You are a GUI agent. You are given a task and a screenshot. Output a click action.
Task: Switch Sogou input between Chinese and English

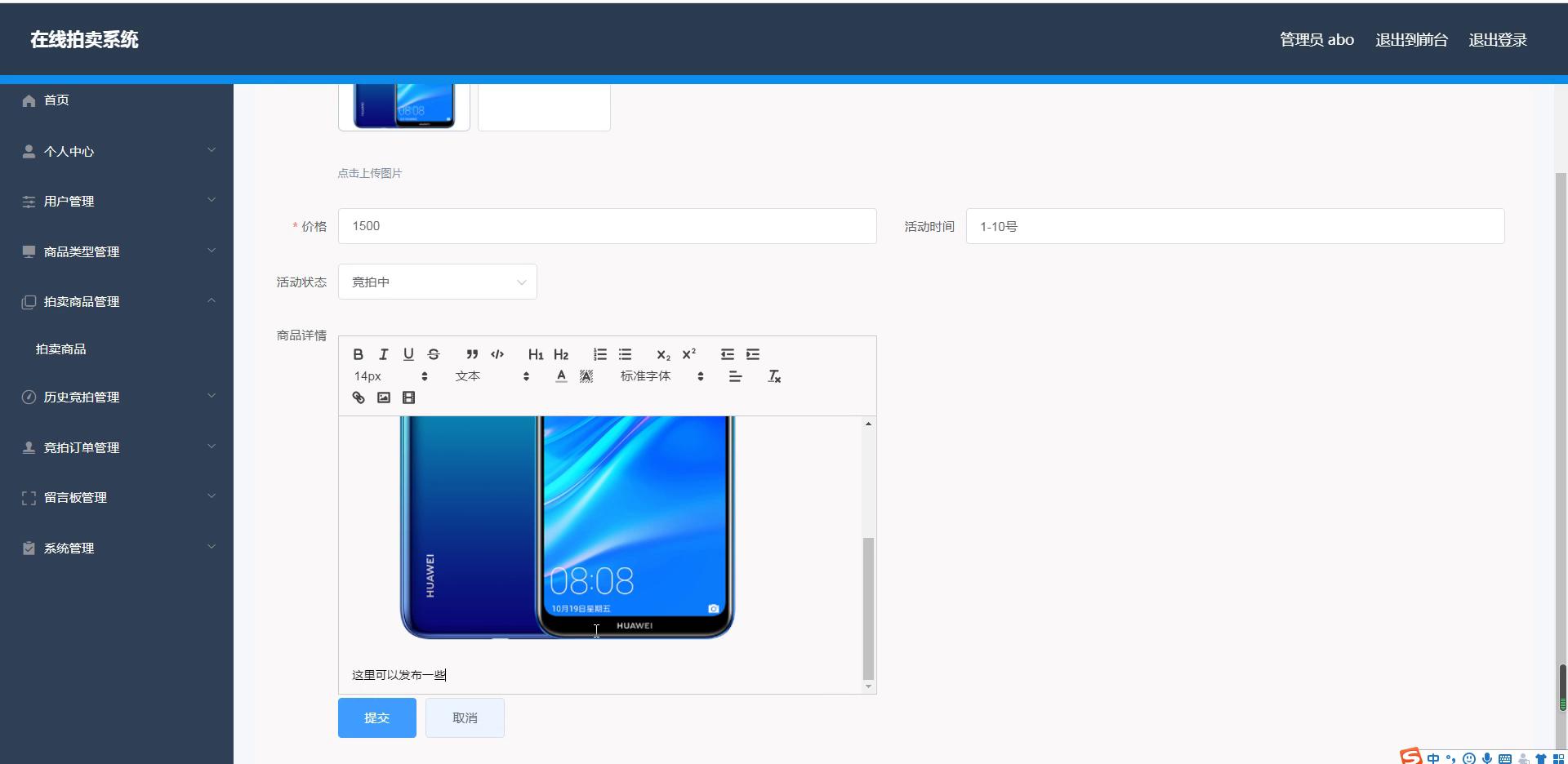click(x=1434, y=757)
